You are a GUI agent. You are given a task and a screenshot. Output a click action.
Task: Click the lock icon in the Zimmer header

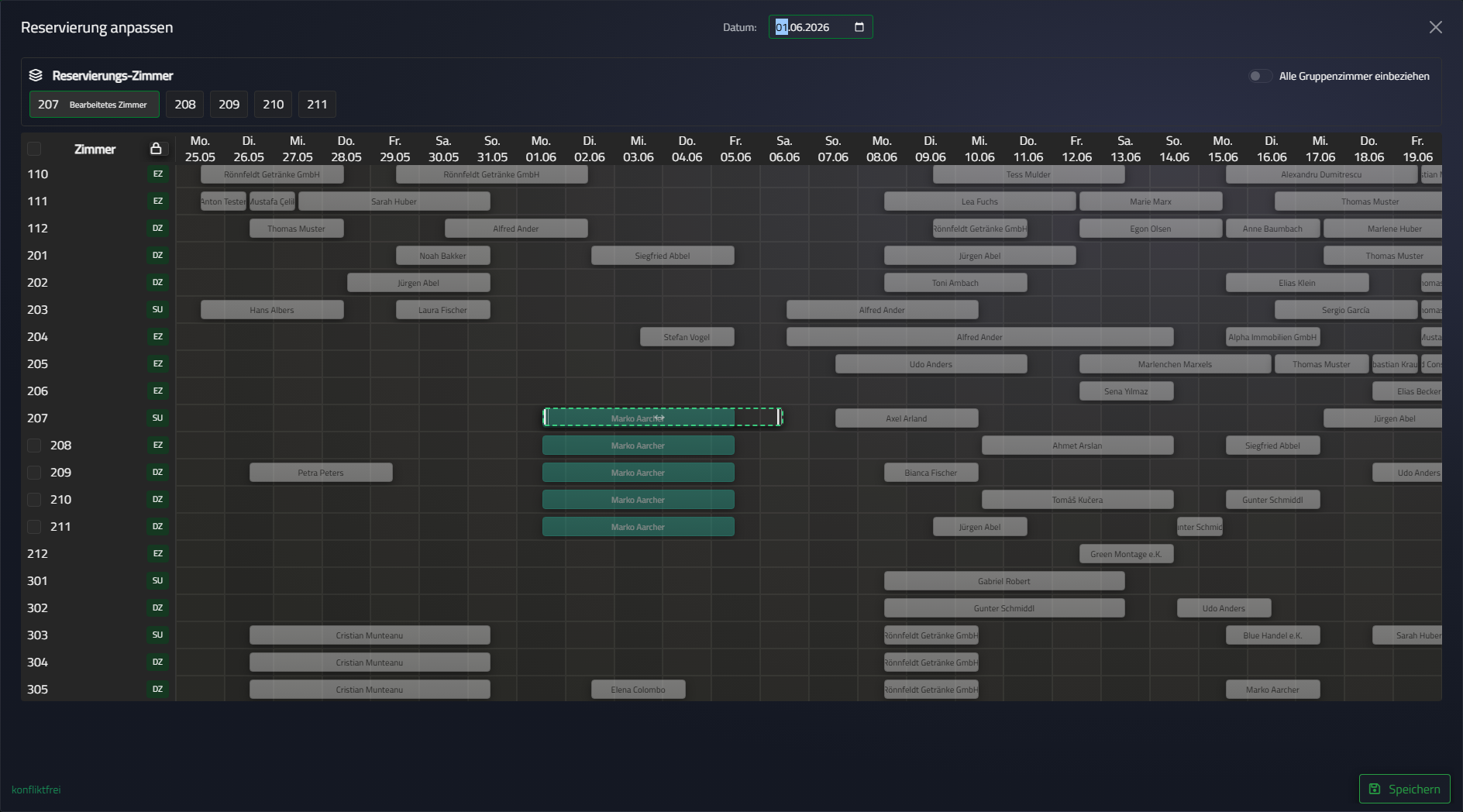click(x=156, y=149)
